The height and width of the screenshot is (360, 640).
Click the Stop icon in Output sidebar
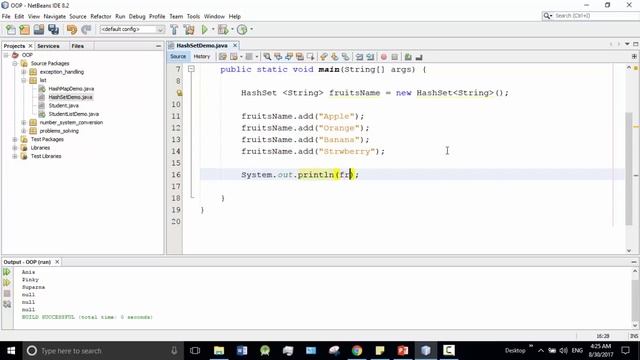[x=7, y=293]
